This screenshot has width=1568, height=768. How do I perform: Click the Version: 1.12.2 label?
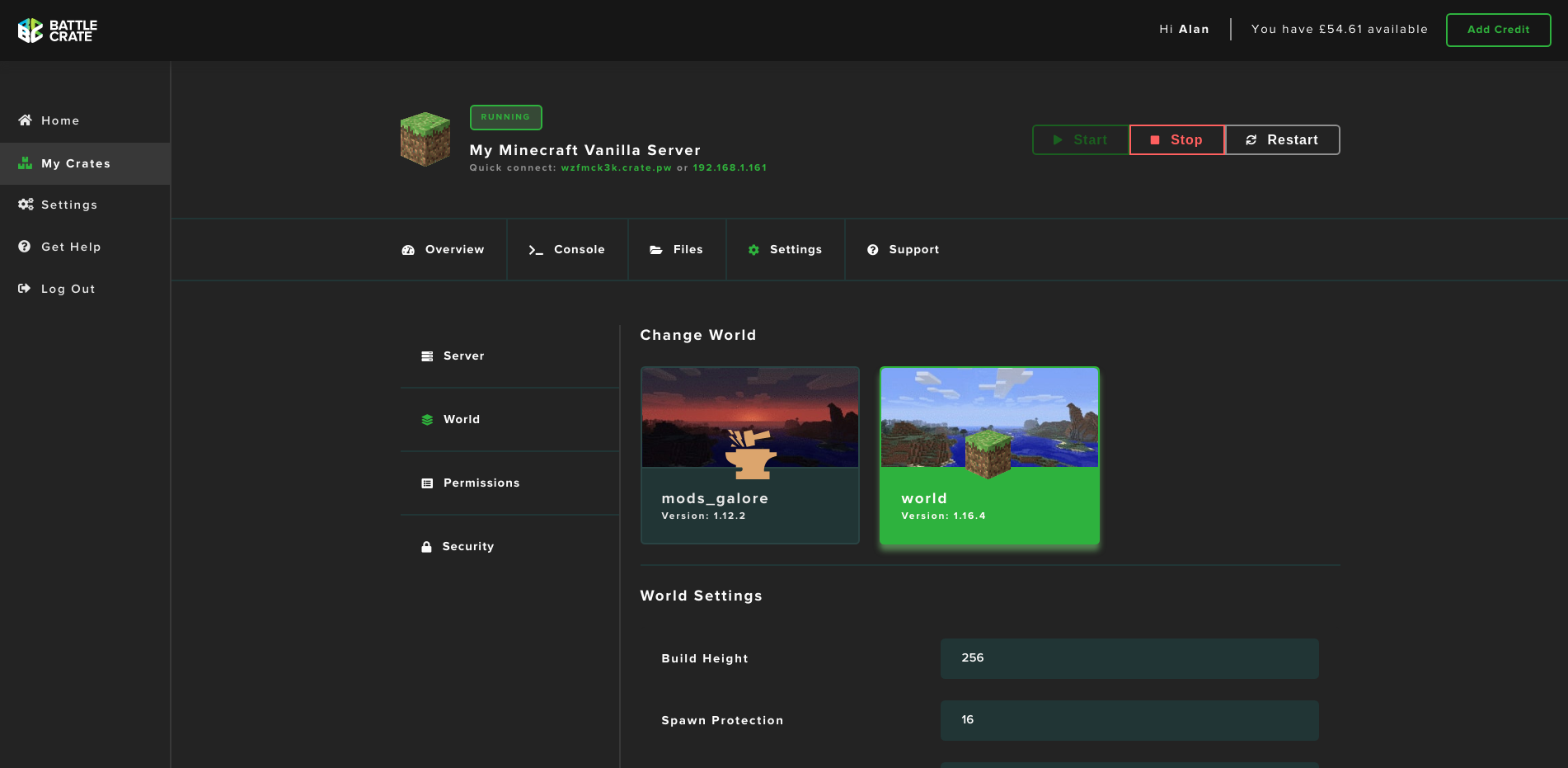703,516
